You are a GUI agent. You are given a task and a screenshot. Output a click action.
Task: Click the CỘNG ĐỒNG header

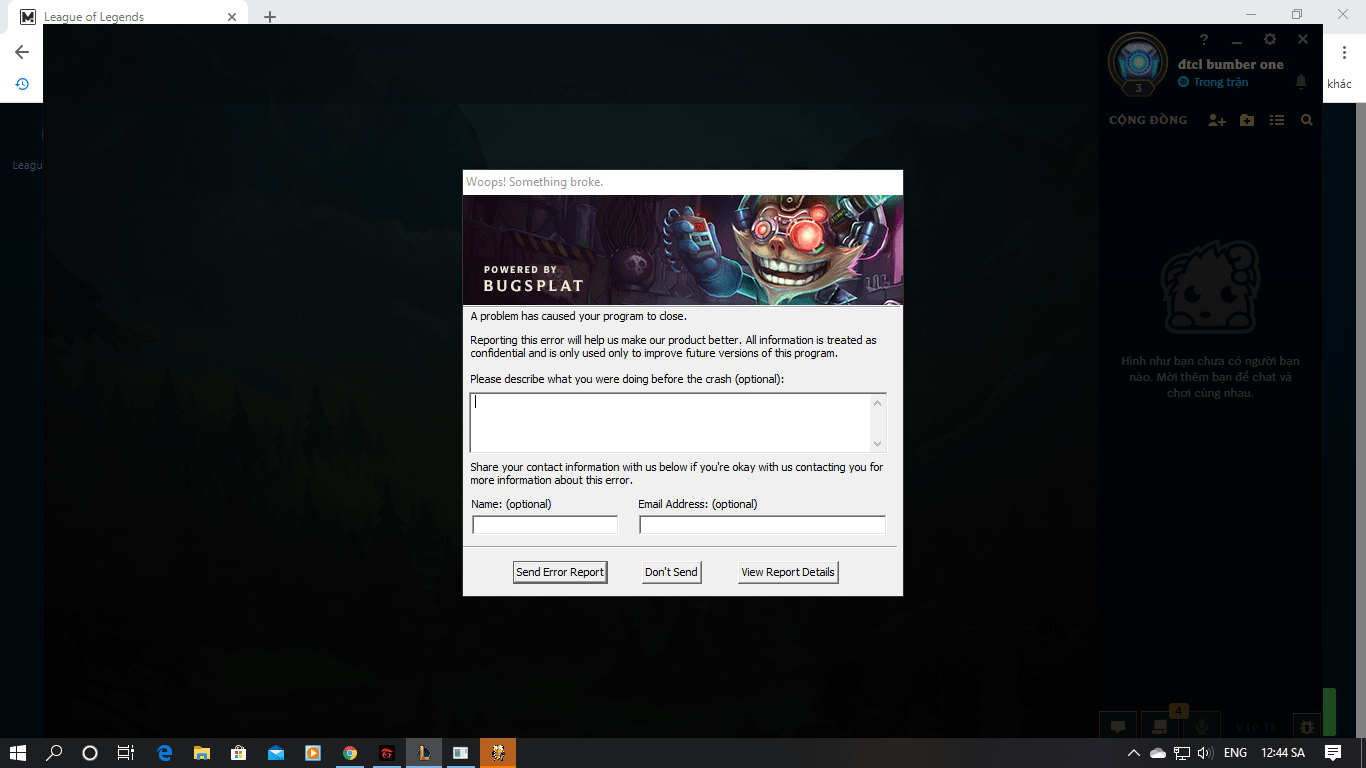[x=1148, y=120]
